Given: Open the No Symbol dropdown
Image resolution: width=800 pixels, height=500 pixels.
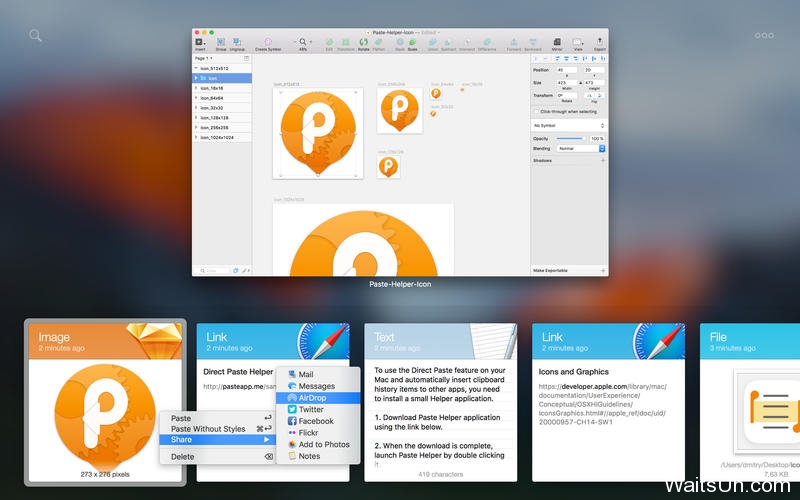Looking at the screenshot, I should click(x=568, y=126).
